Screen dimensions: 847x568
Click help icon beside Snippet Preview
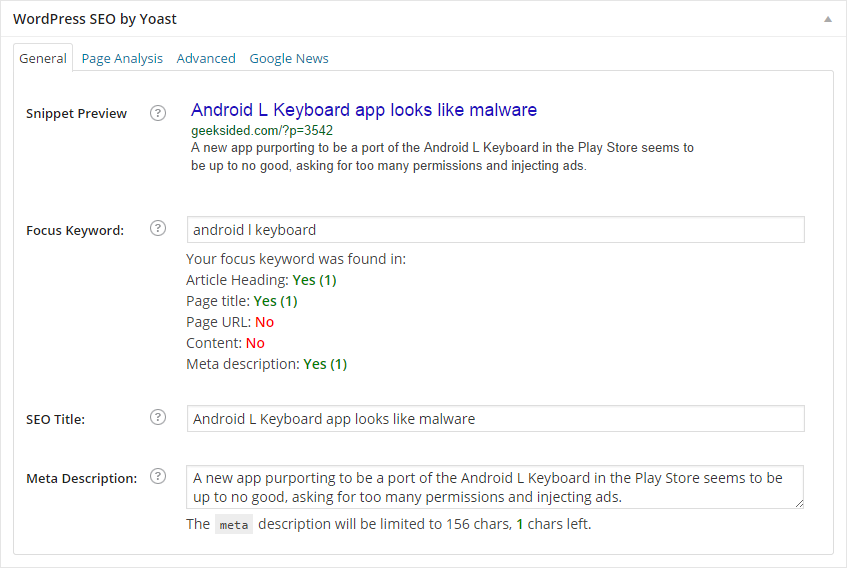coord(158,113)
